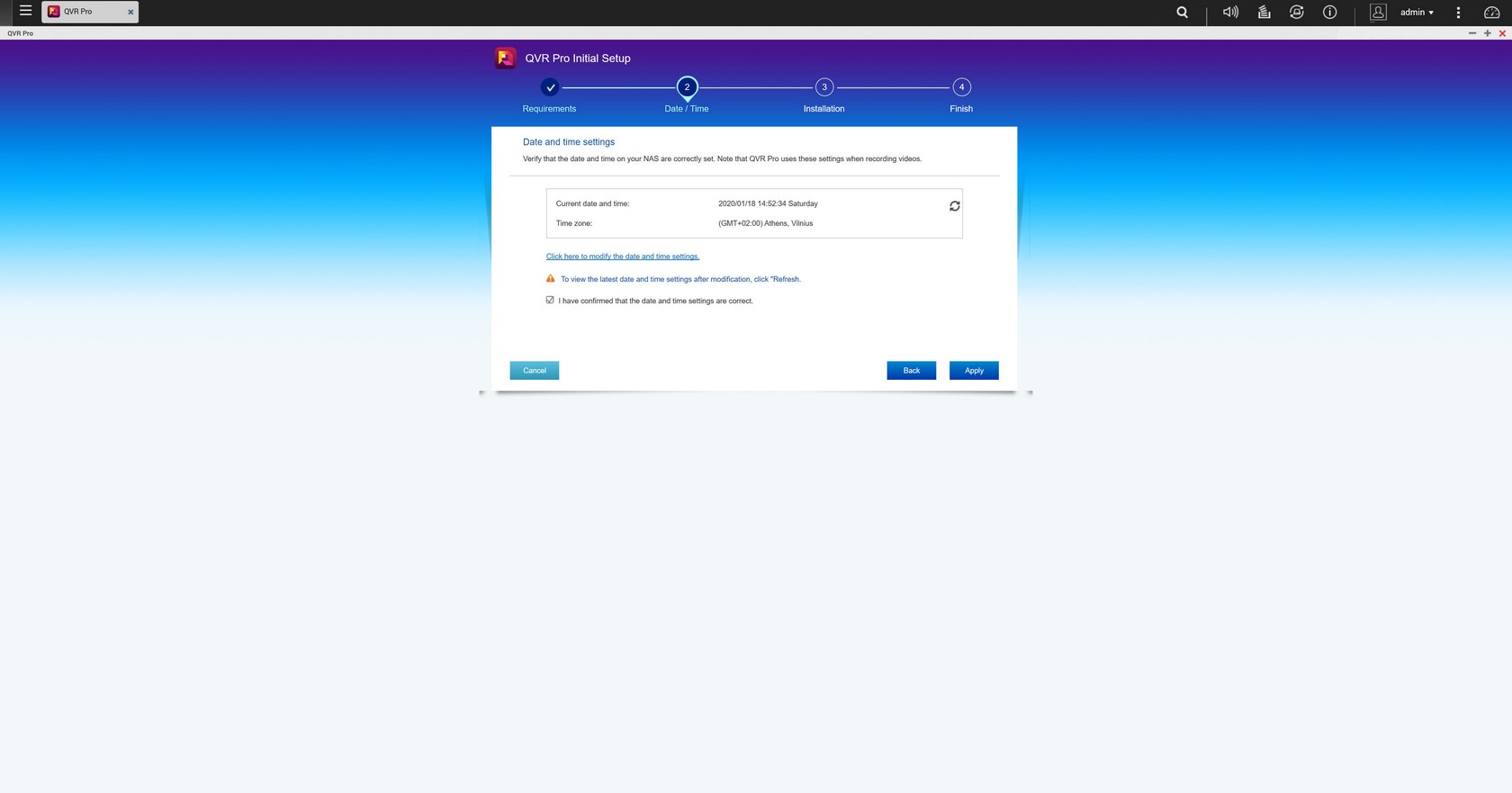Screen dimensions: 1512x793
Task: Refresh the current date and time
Action: (954, 206)
